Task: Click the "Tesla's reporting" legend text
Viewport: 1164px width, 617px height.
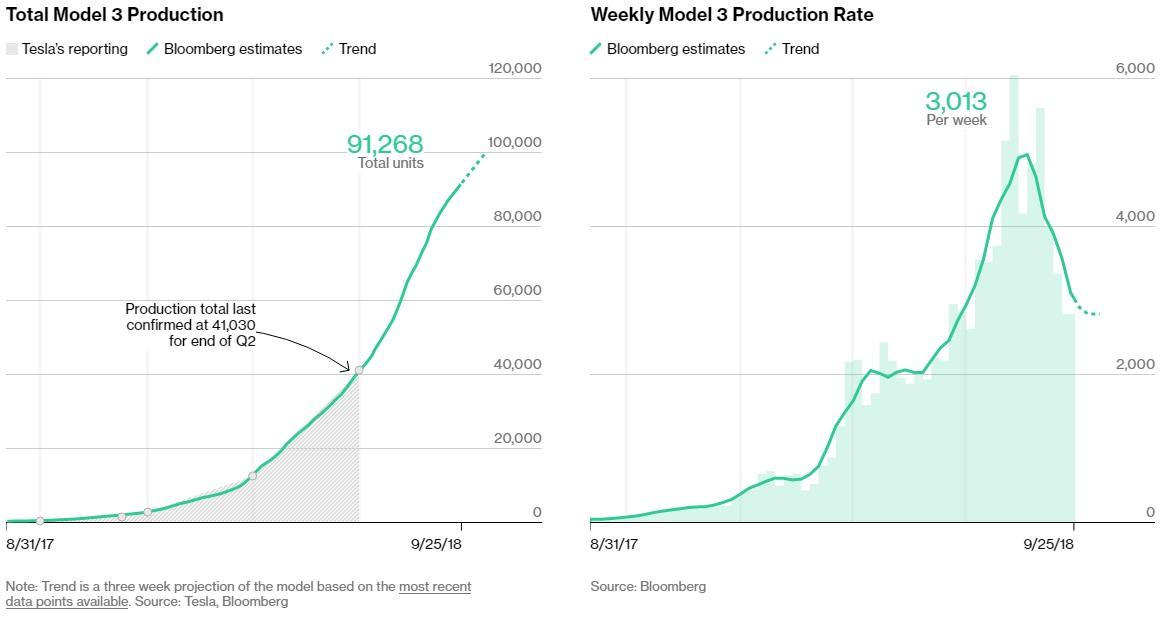Action: point(75,49)
